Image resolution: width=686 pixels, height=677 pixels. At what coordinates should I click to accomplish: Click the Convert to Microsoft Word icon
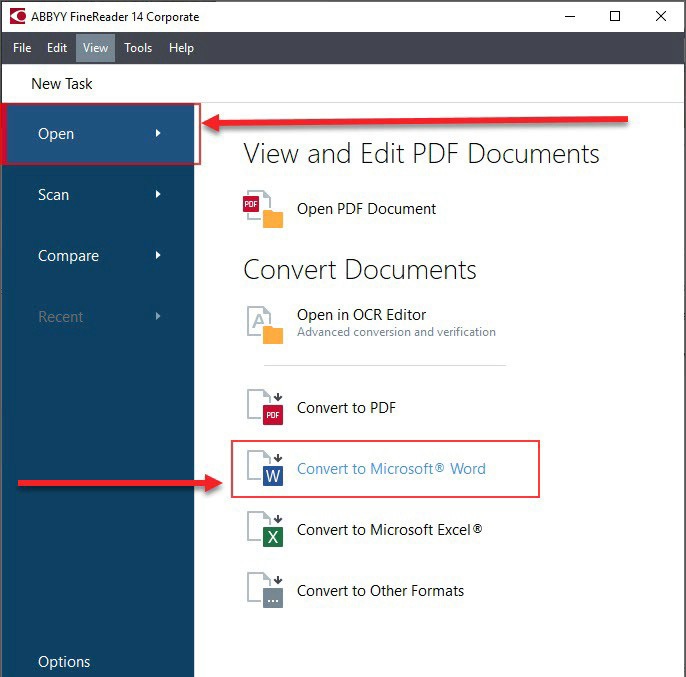(x=265, y=469)
